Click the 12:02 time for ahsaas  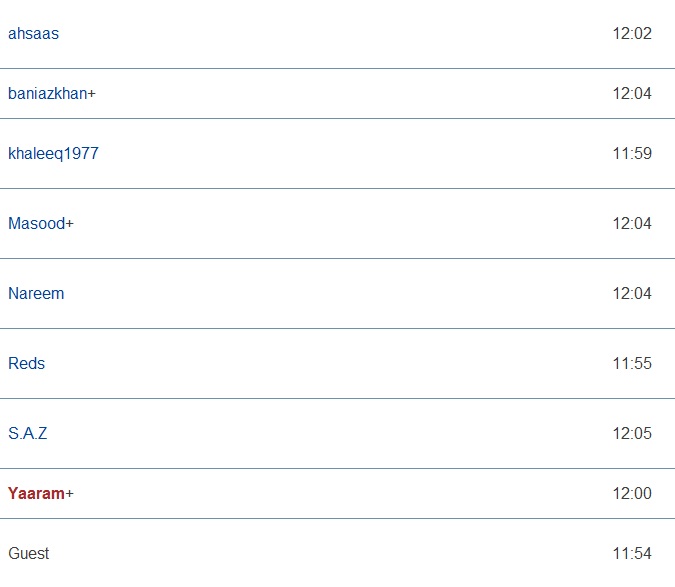[x=632, y=34]
